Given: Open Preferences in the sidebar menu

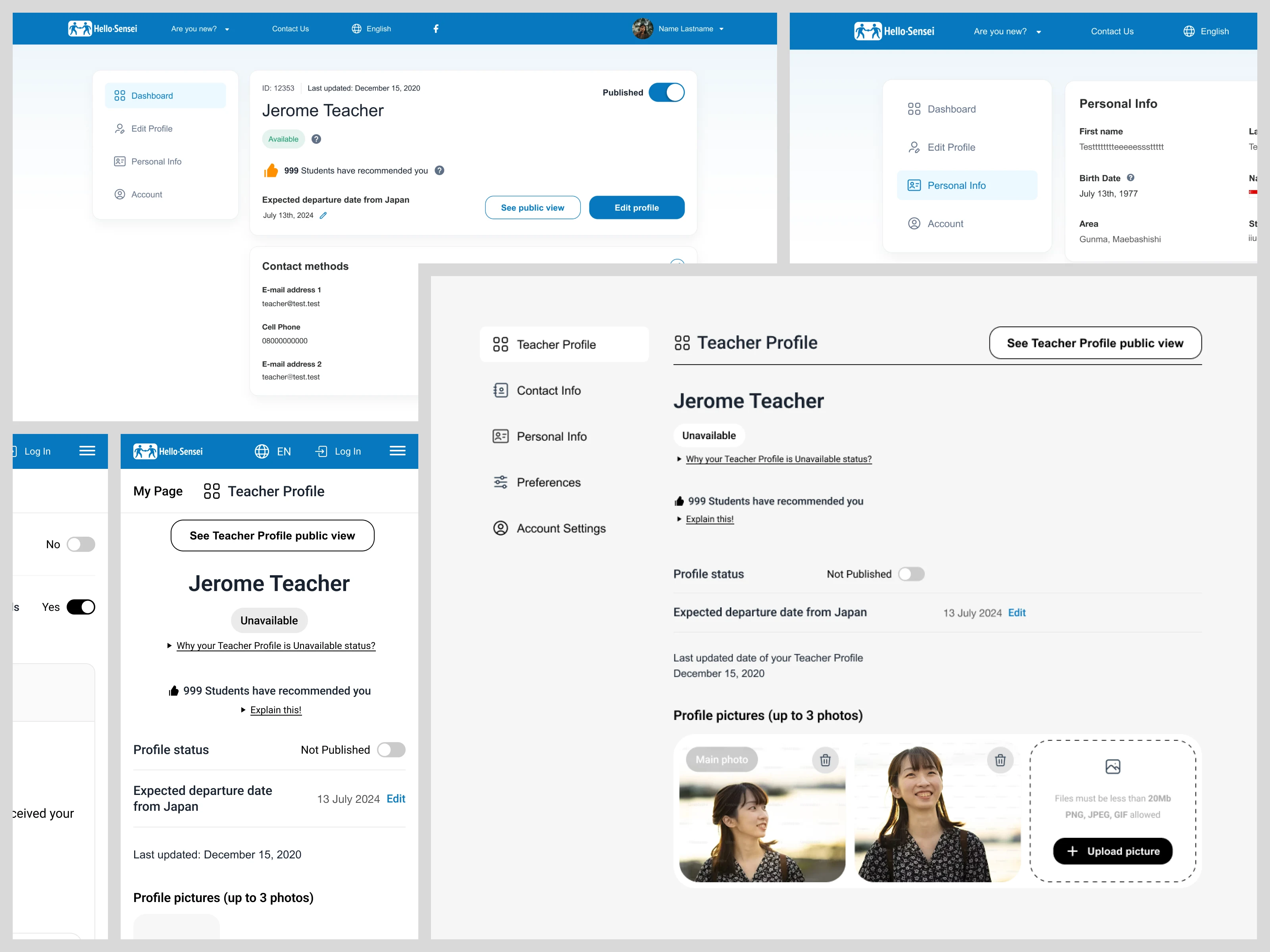Looking at the screenshot, I should (x=548, y=483).
